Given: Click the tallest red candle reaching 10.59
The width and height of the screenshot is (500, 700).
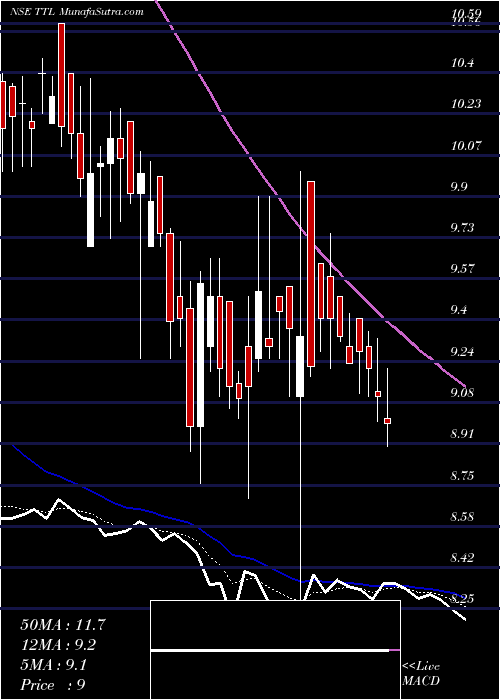Looking at the screenshot, I should (x=61, y=75).
